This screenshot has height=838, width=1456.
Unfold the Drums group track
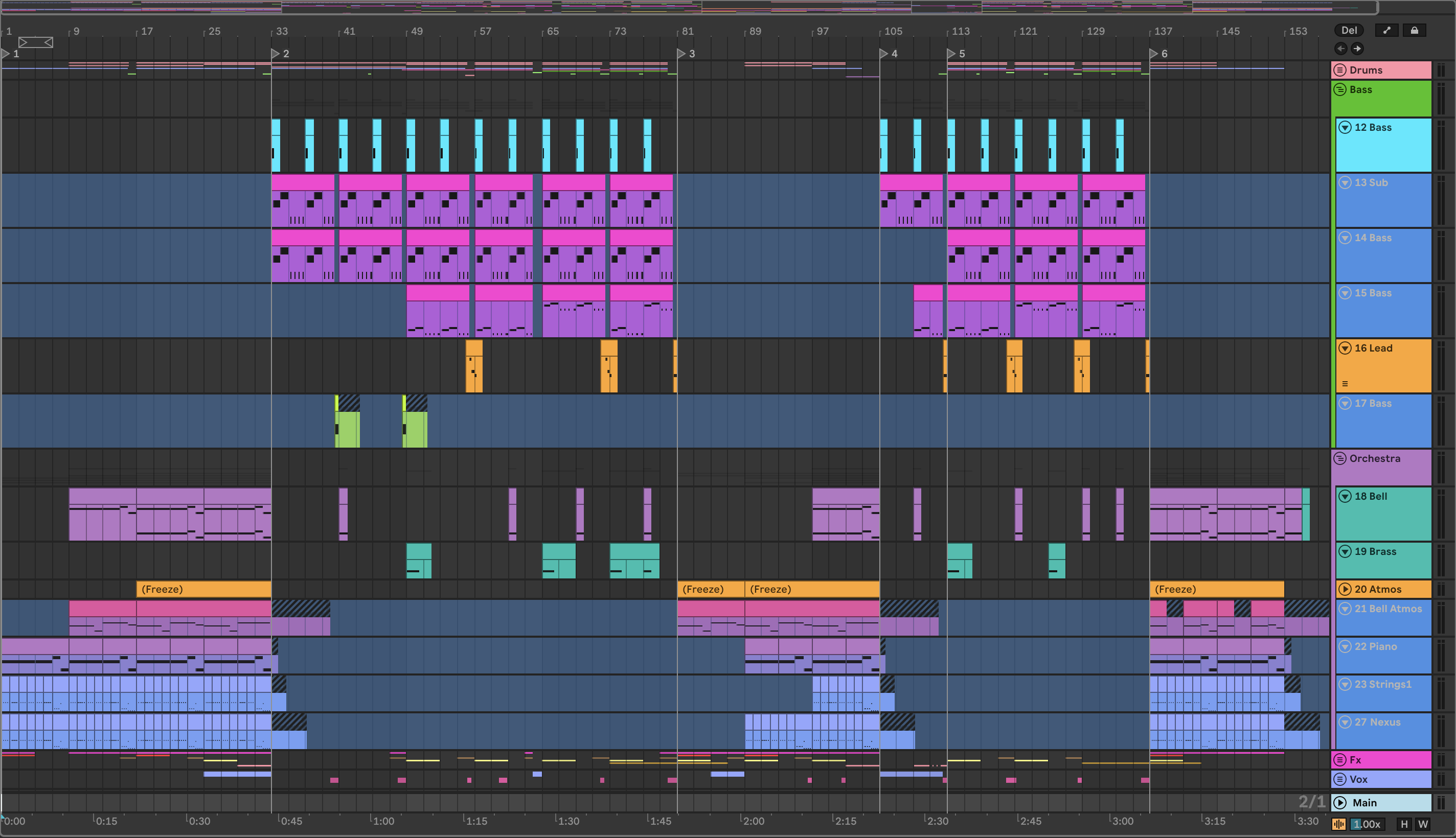click(x=1340, y=70)
